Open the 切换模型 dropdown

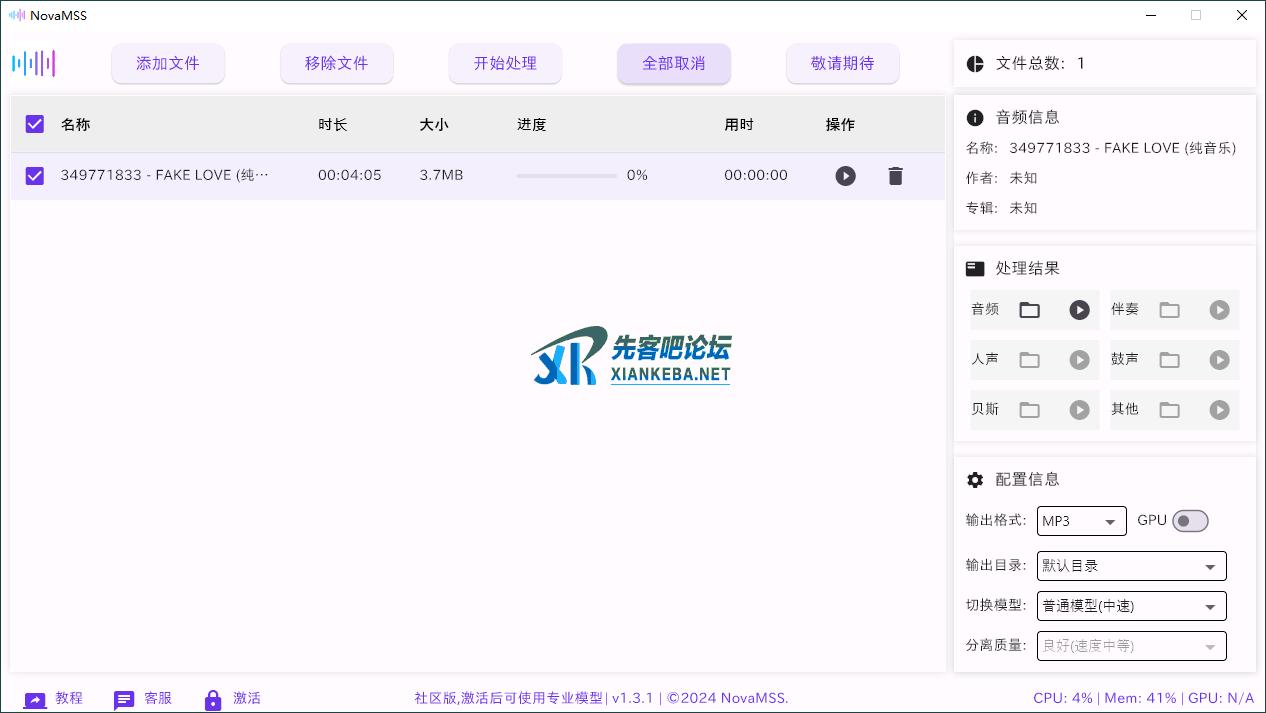(1131, 605)
